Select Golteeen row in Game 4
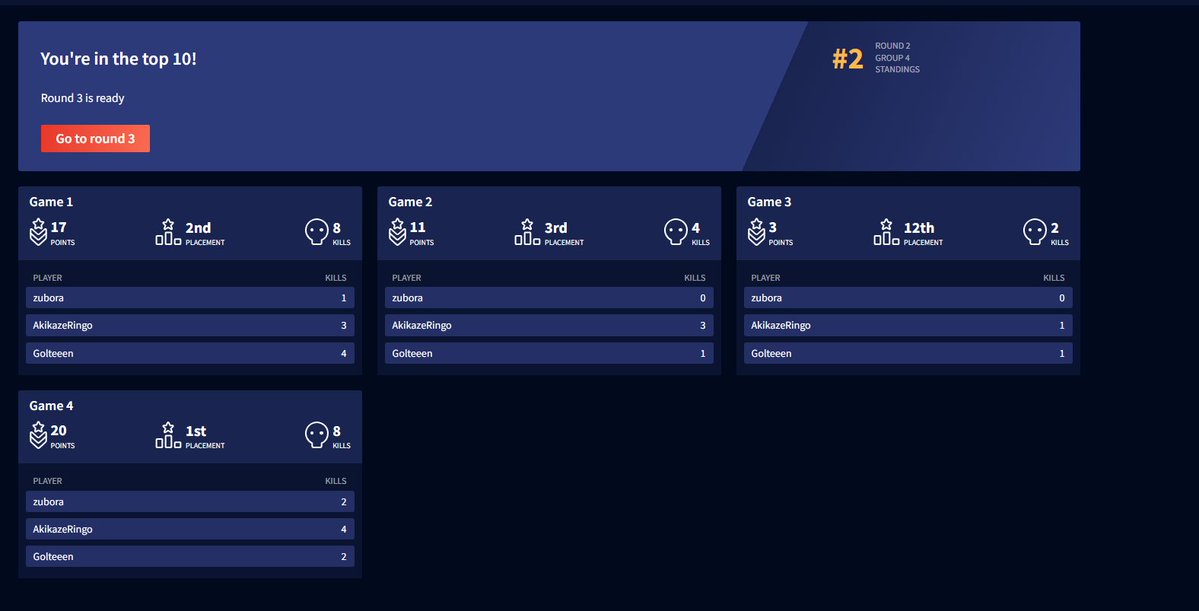This screenshot has height=611, width=1199. click(190, 557)
